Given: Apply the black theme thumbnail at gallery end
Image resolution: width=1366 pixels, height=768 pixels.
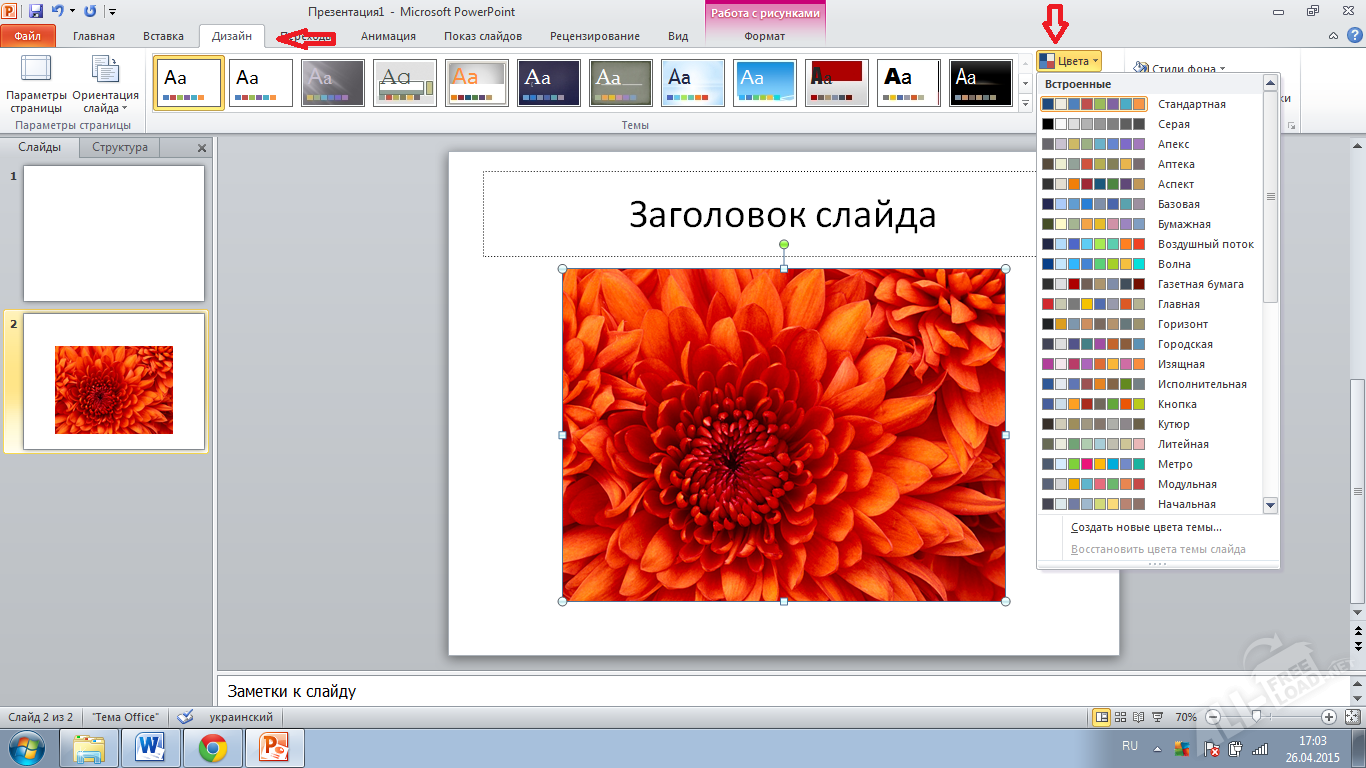Looking at the screenshot, I should (981, 83).
